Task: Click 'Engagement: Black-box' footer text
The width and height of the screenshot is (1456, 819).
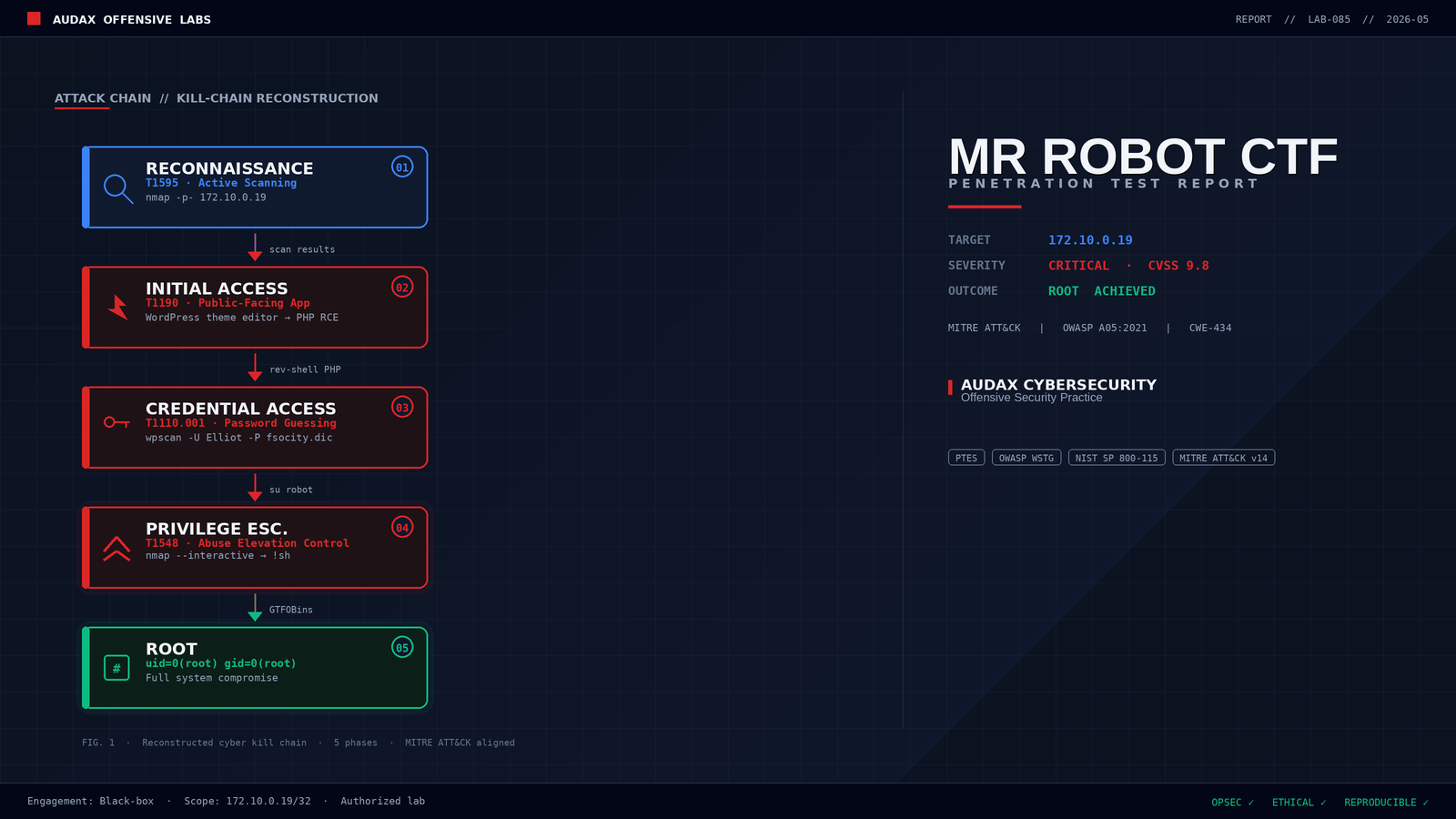Action: pos(91,801)
